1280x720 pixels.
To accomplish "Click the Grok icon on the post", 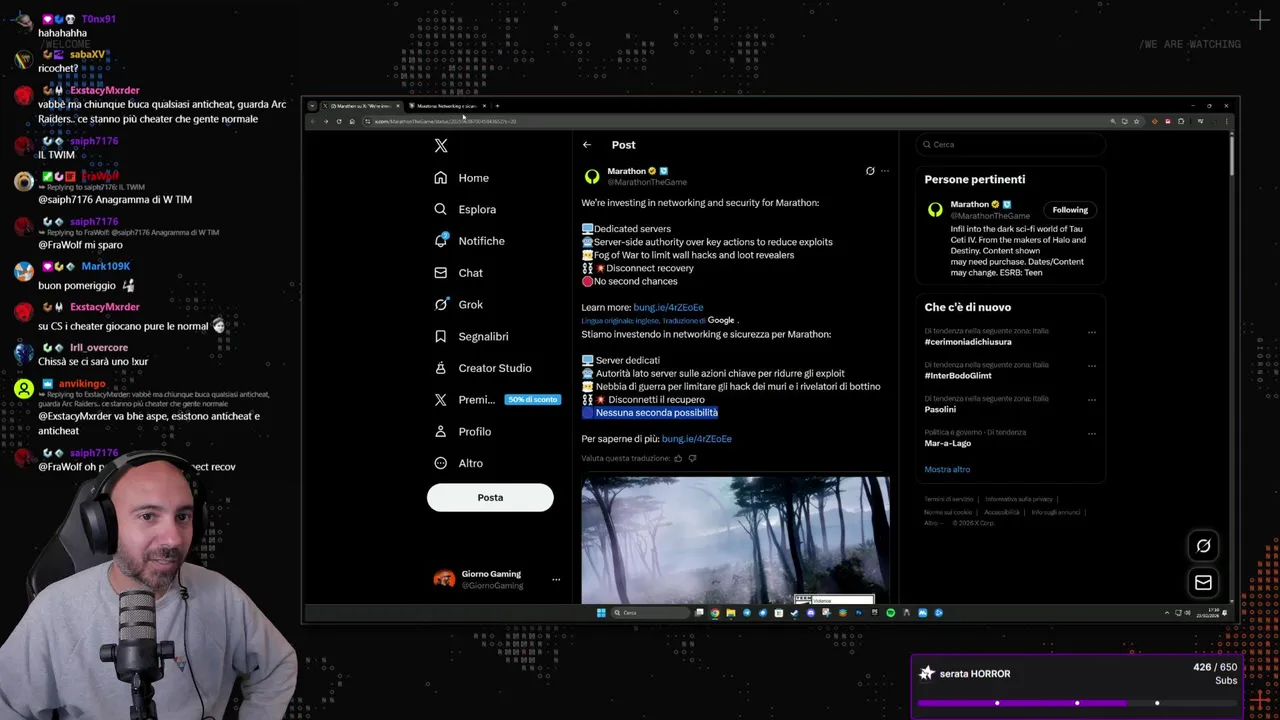I will (870, 171).
